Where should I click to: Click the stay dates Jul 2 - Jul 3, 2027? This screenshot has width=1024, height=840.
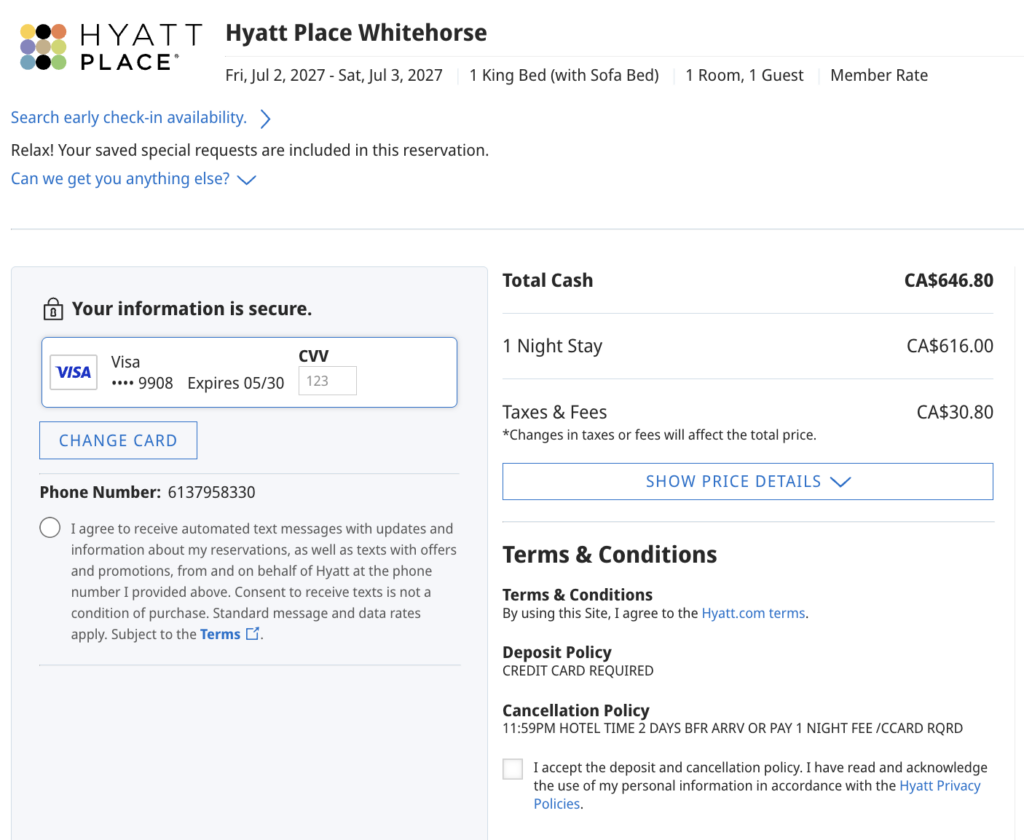tap(334, 75)
